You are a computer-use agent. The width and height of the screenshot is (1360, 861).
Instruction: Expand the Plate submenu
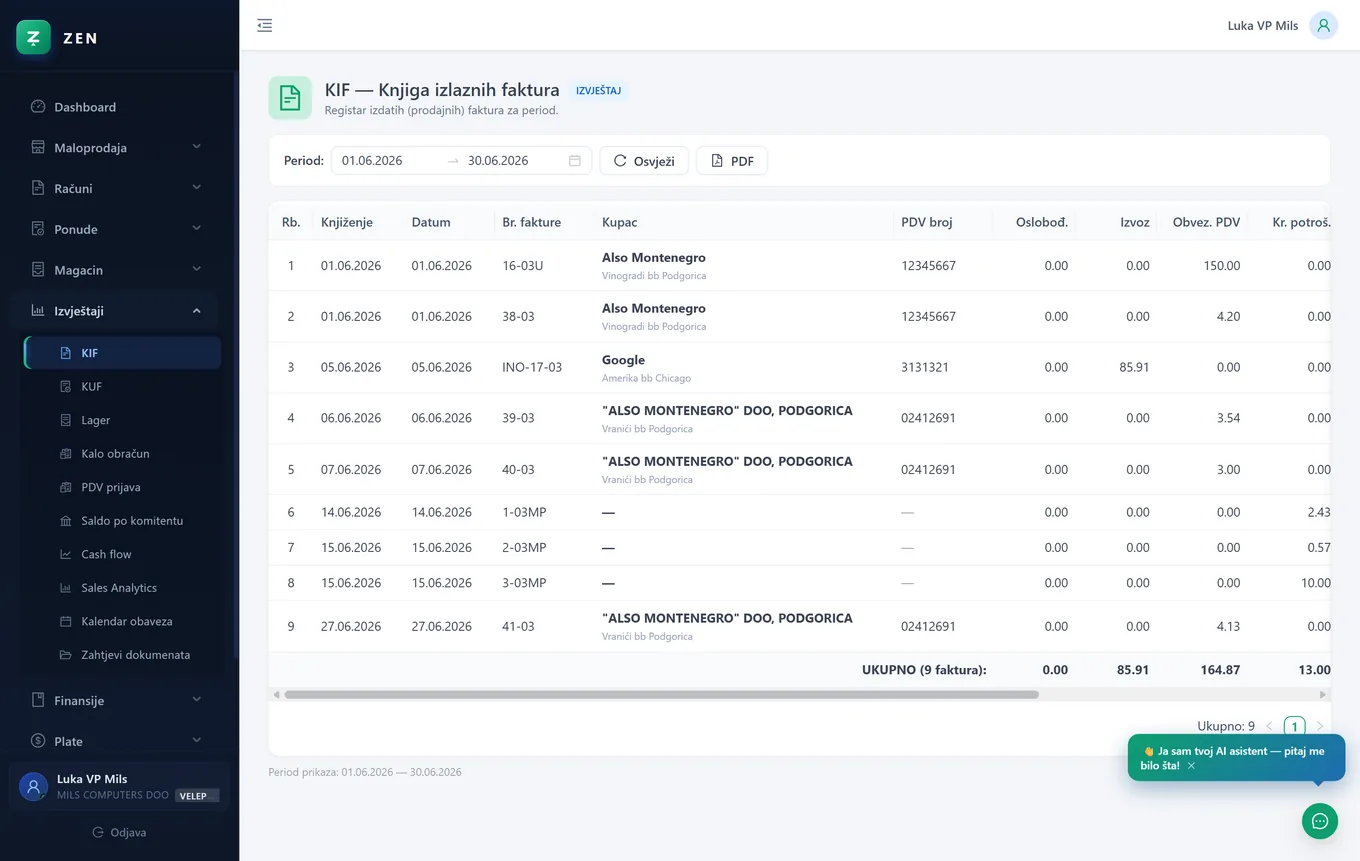tap(196, 741)
